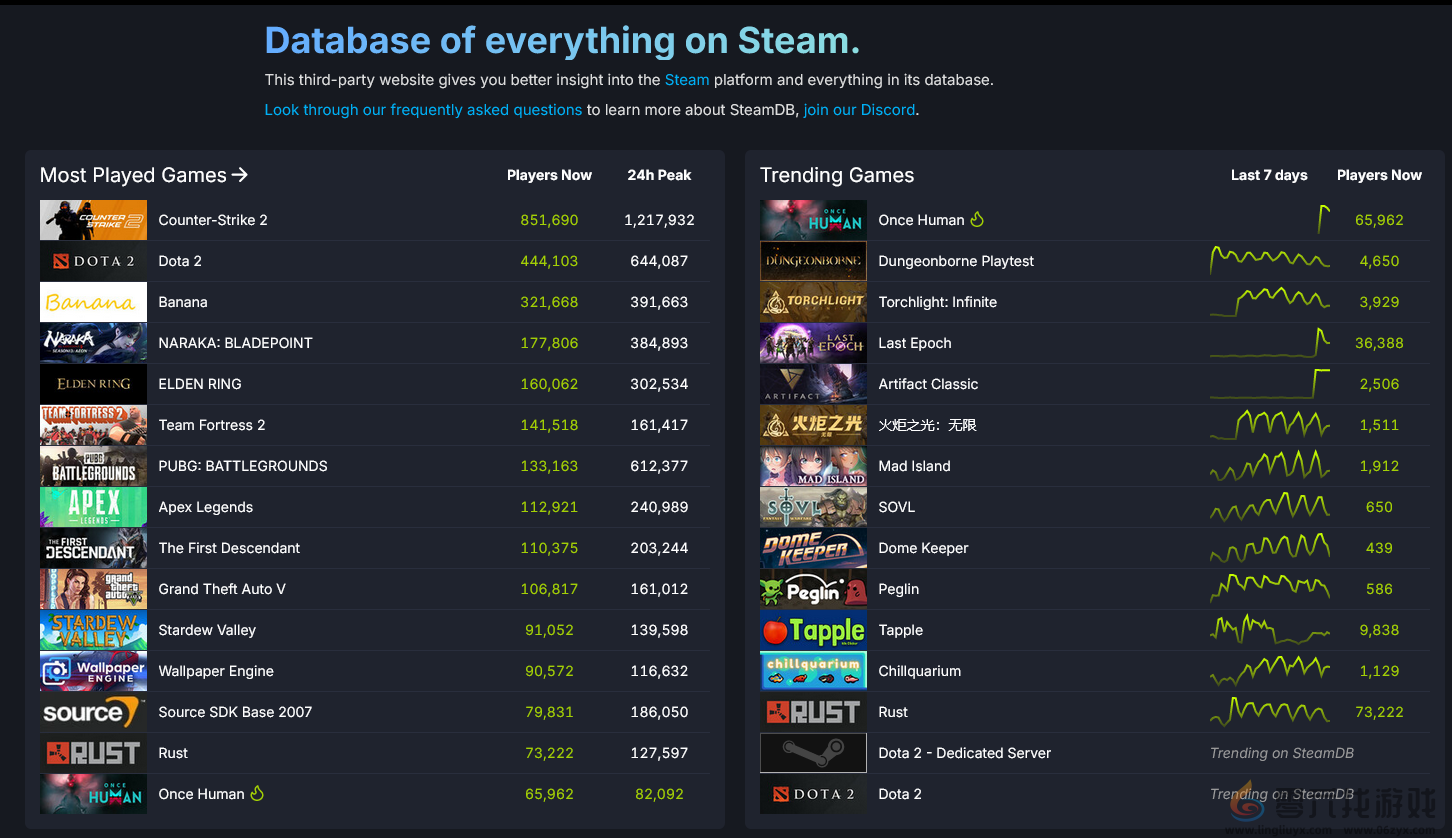Select the Apex Legends game icon
Image resolution: width=1452 pixels, height=838 pixels.
(x=93, y=507)
